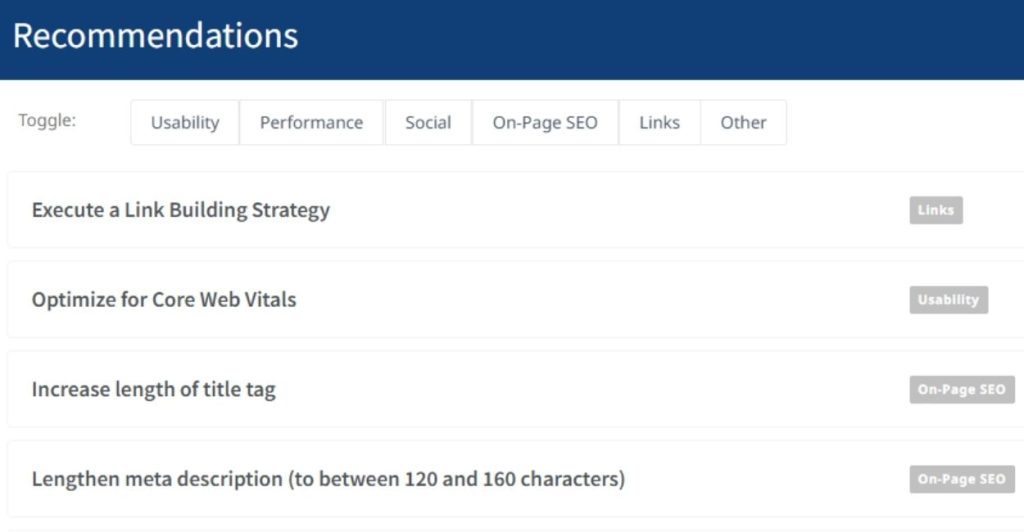Toggle the Social filter button
The height and width of the screenshot is (532, 1024).
[428, 123]
